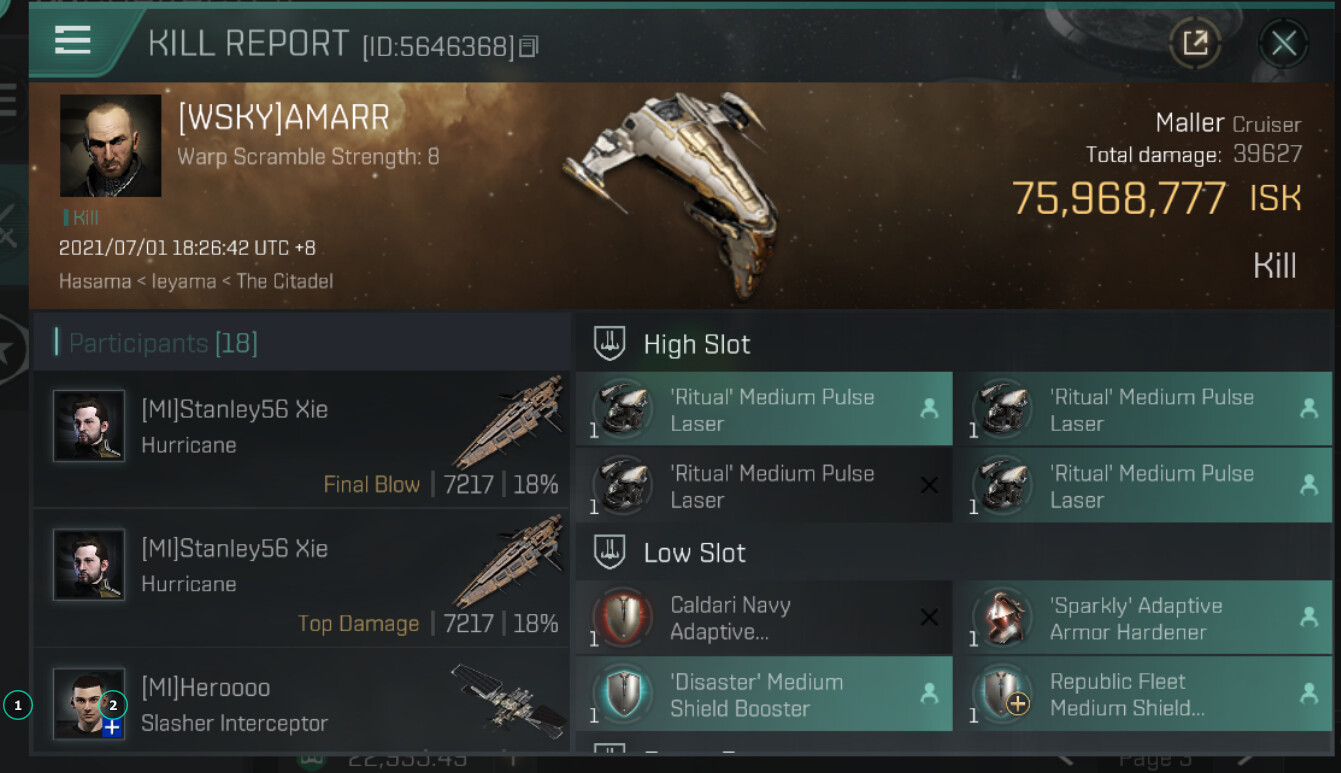This screenshot has height=773, width=1341.
Task: Copy the kill report ID
Action: click(529, 46)
